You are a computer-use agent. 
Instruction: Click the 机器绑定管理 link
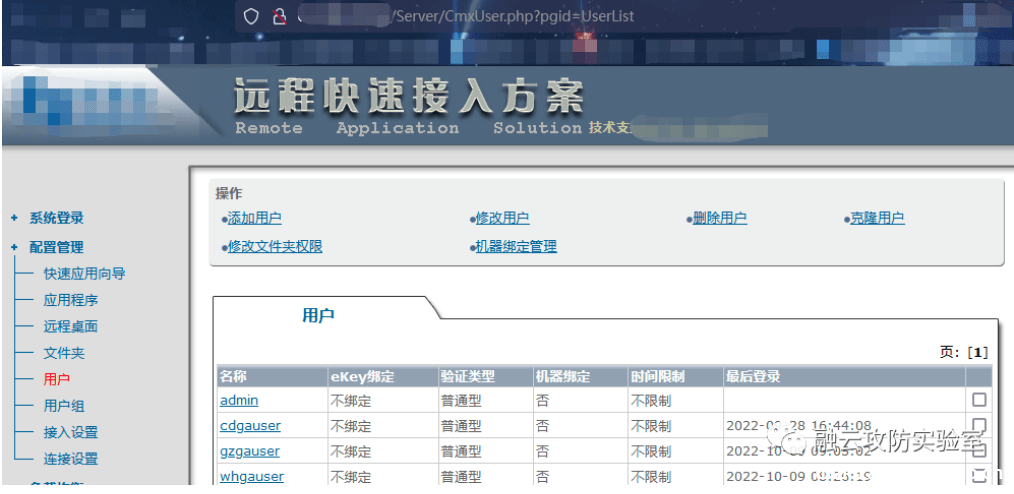click(516, 246)
